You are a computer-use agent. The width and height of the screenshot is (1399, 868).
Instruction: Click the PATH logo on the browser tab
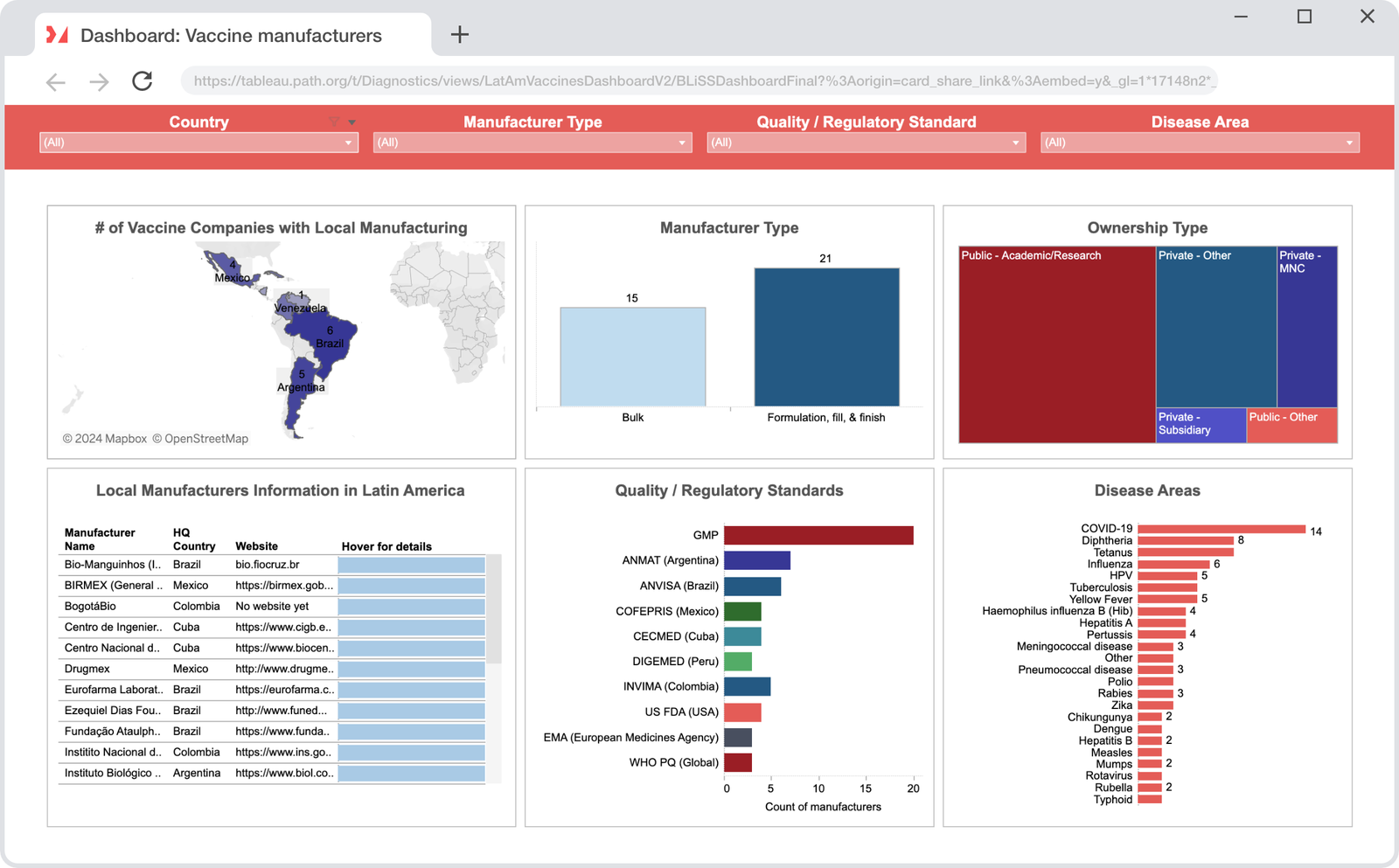coord(56,35)
